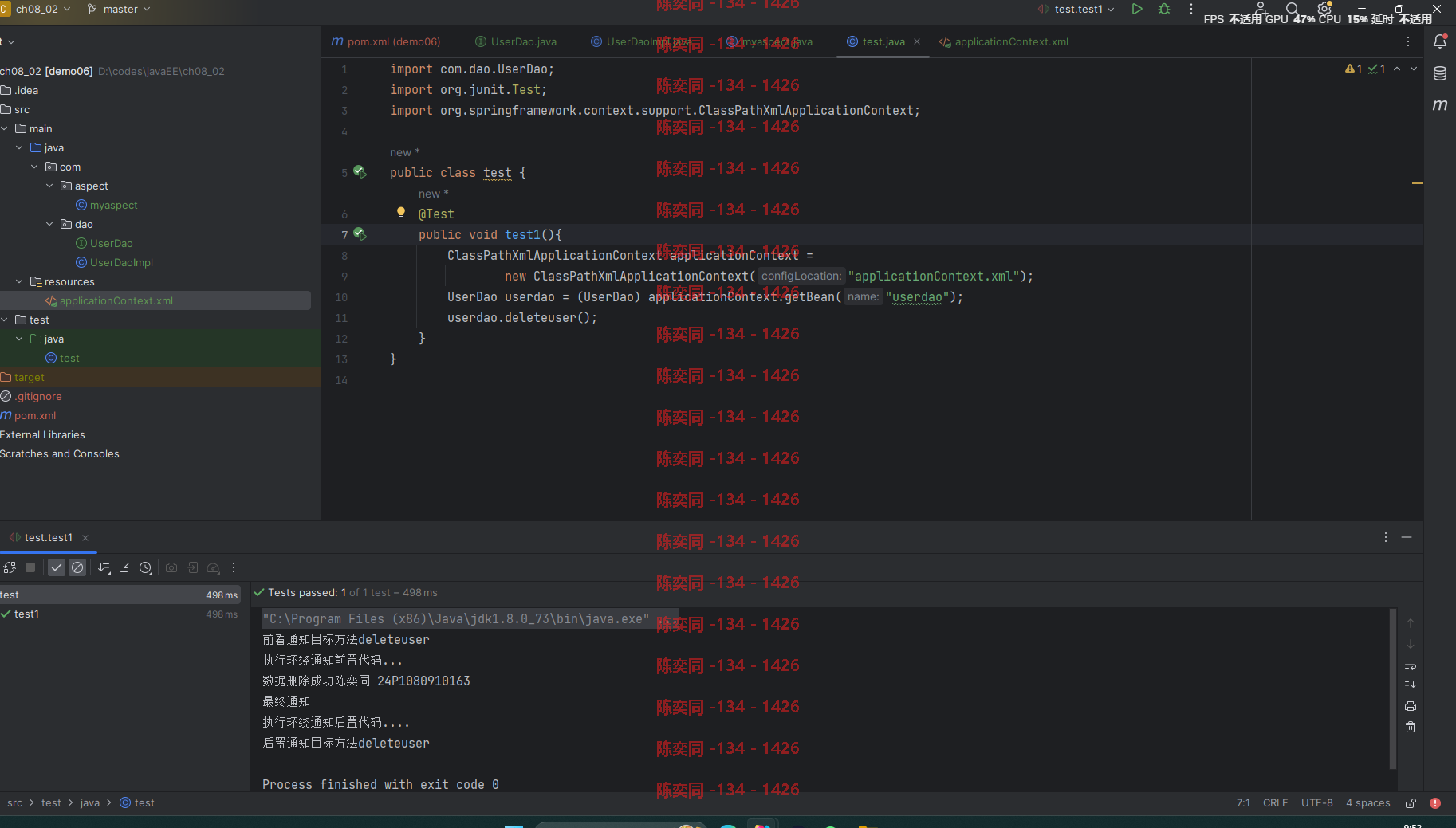Image resolution: width=1456 pixels, height=828 pixels.
Task: Open External Libraries node
Action: pos(42,434)
